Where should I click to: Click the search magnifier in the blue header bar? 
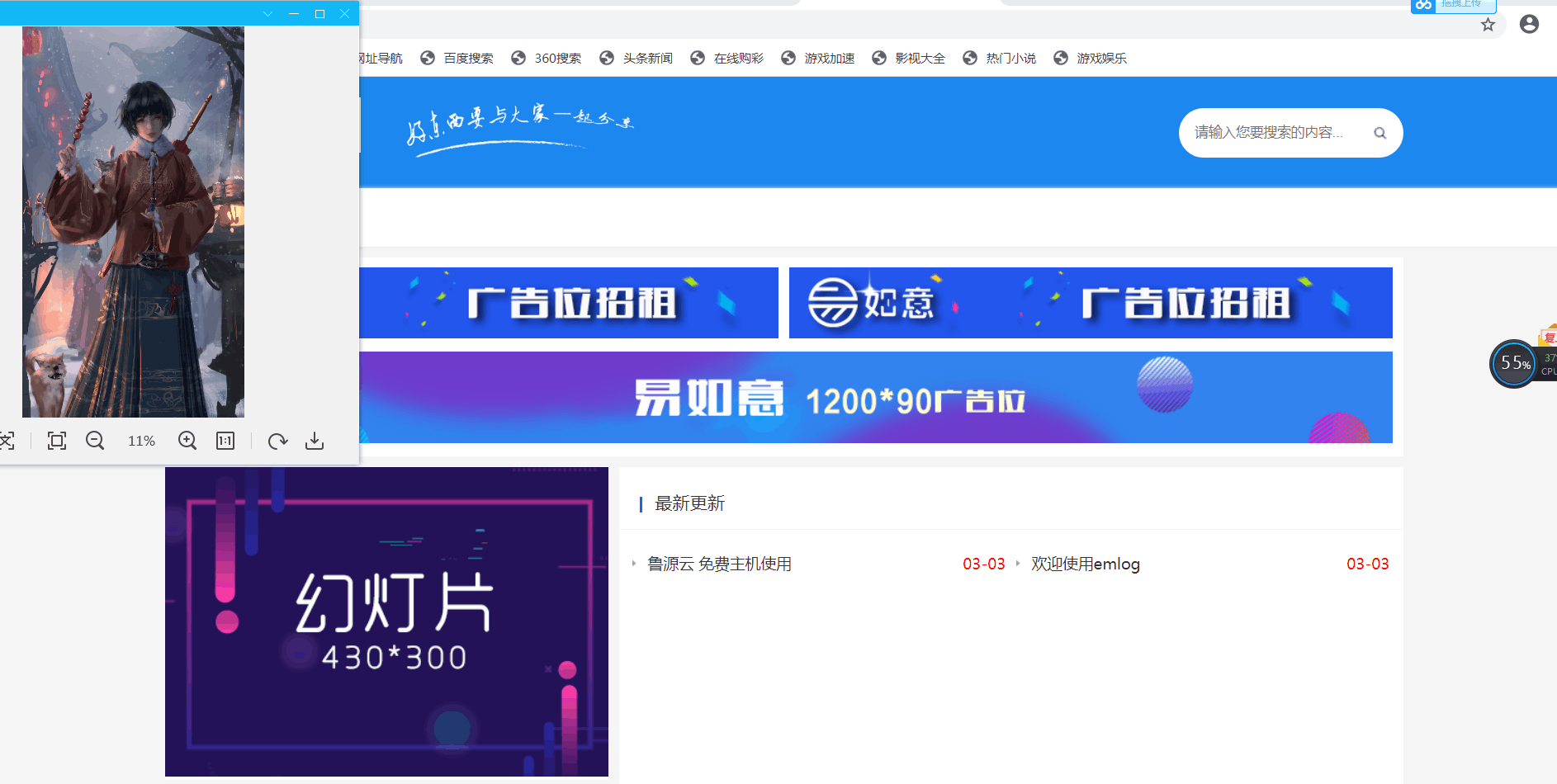pos(1380,132)
